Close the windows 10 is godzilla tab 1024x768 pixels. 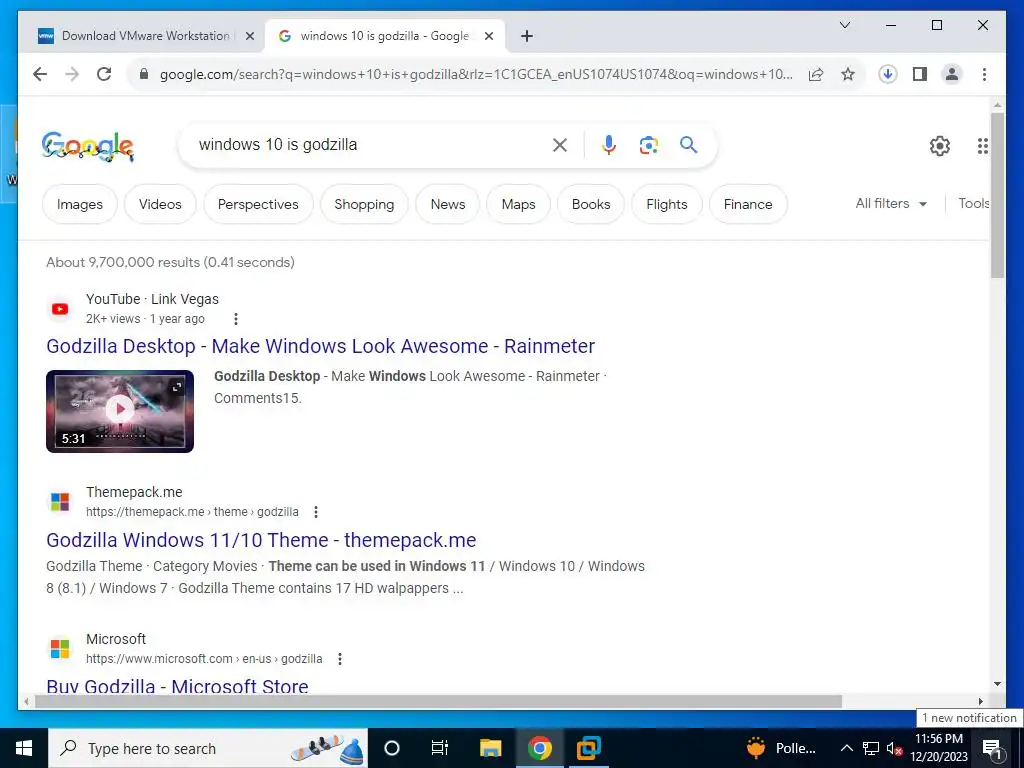tap(488, 36)
